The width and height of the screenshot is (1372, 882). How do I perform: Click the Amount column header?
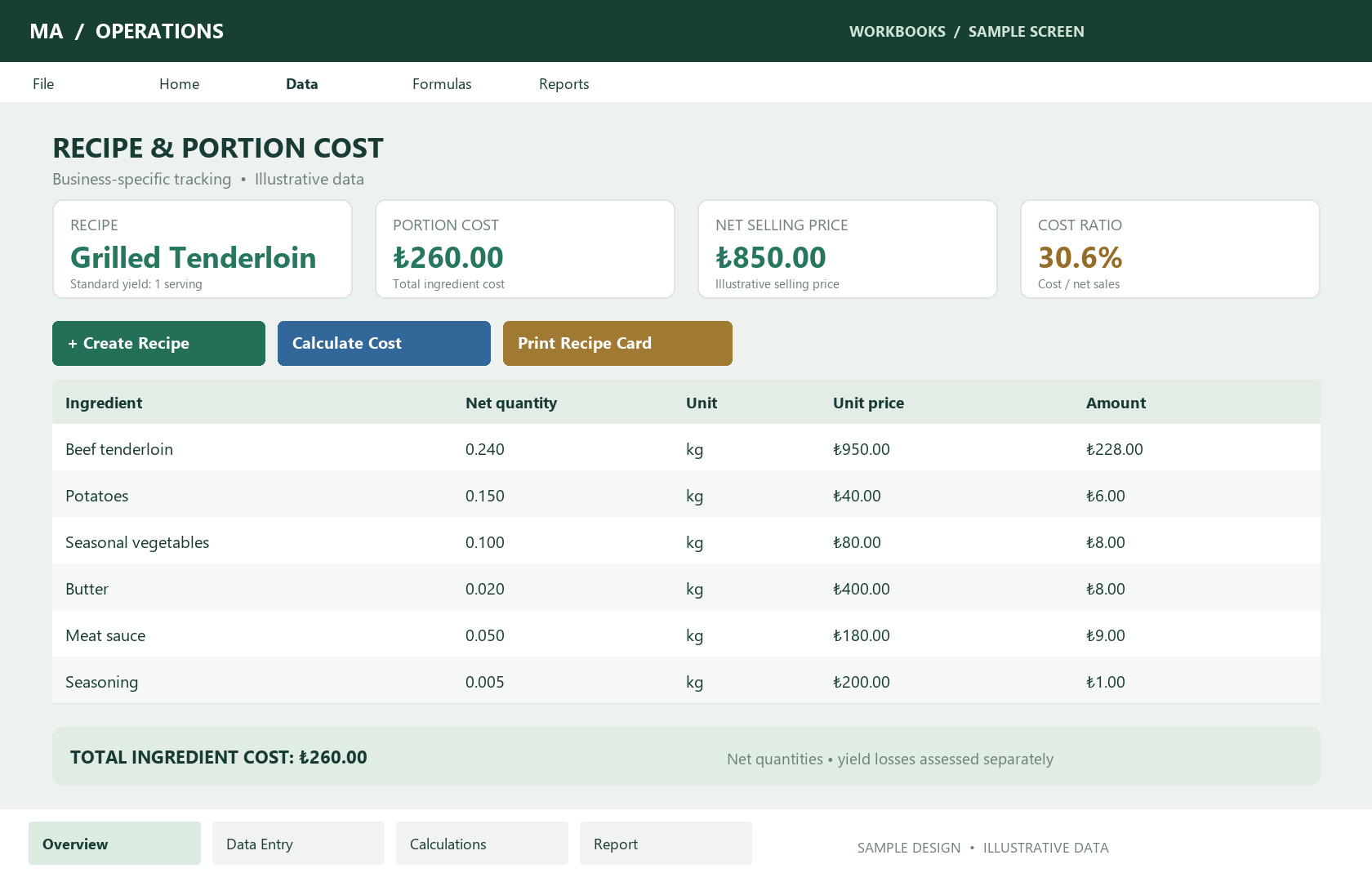click(x=1116, y=403)
